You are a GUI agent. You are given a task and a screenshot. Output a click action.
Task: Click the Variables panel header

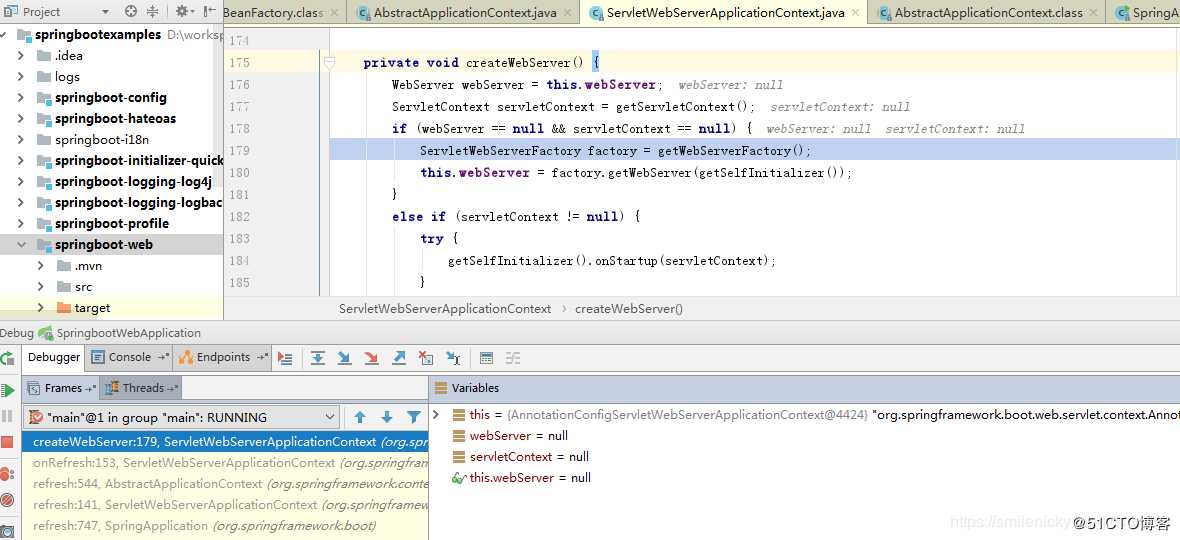tap(475, 388)
